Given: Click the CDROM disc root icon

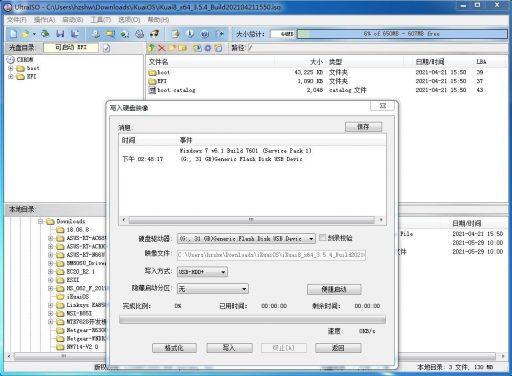Looking at the screenshot, I should pyautogui.click(x=11, y=59).
